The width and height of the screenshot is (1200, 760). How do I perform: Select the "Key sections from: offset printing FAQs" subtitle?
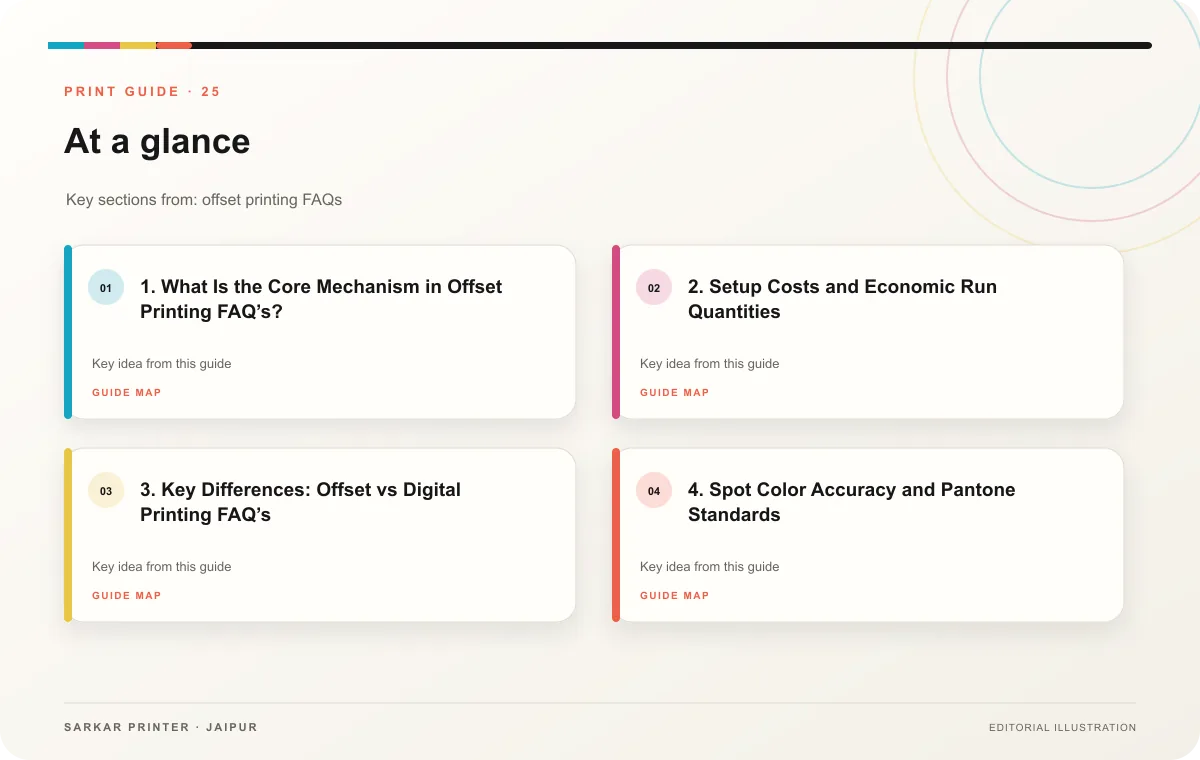[x=204, y=200]
